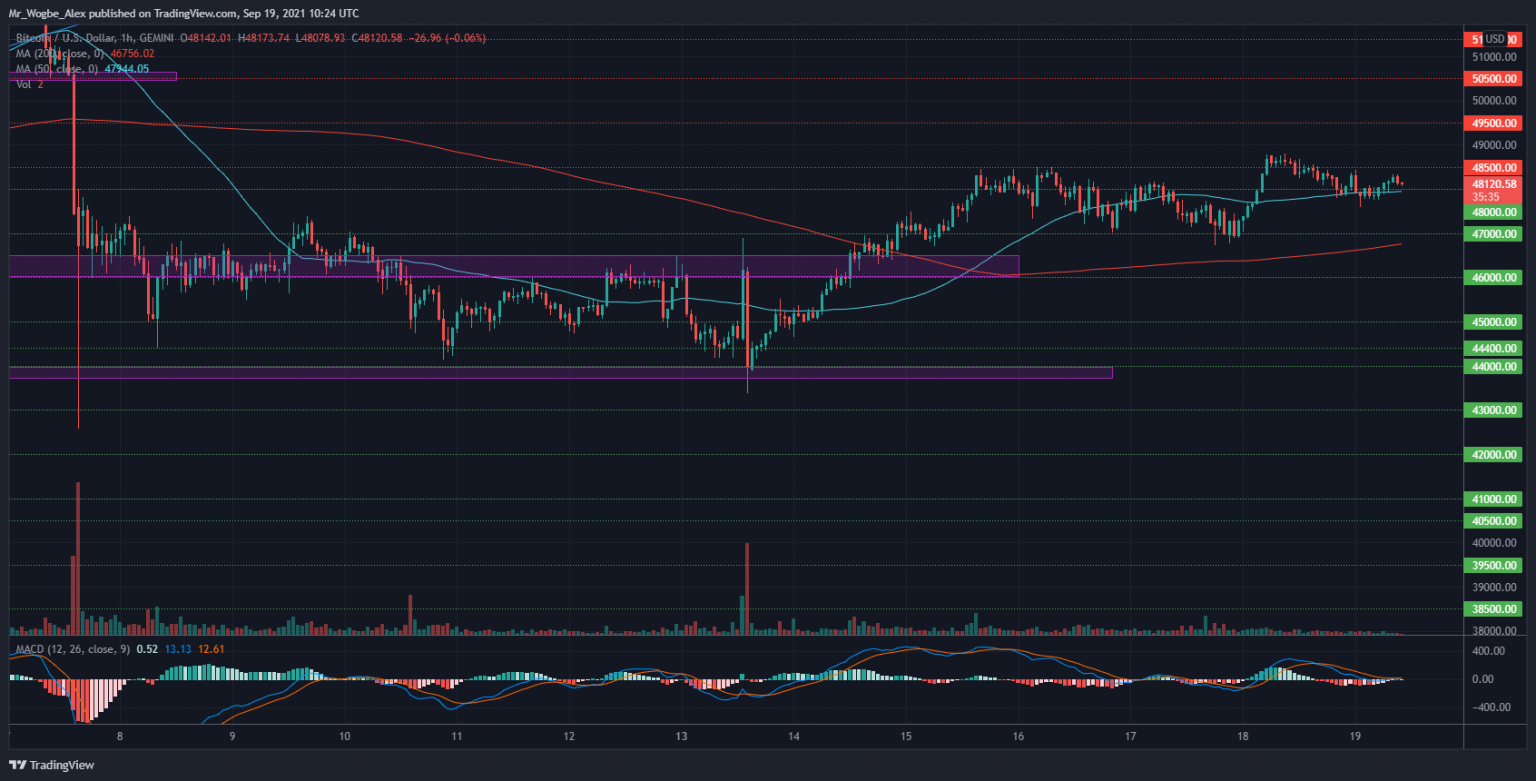Click the TradingView logo icon
Viewport: 1536px width, 781px height.
[17, 765]
